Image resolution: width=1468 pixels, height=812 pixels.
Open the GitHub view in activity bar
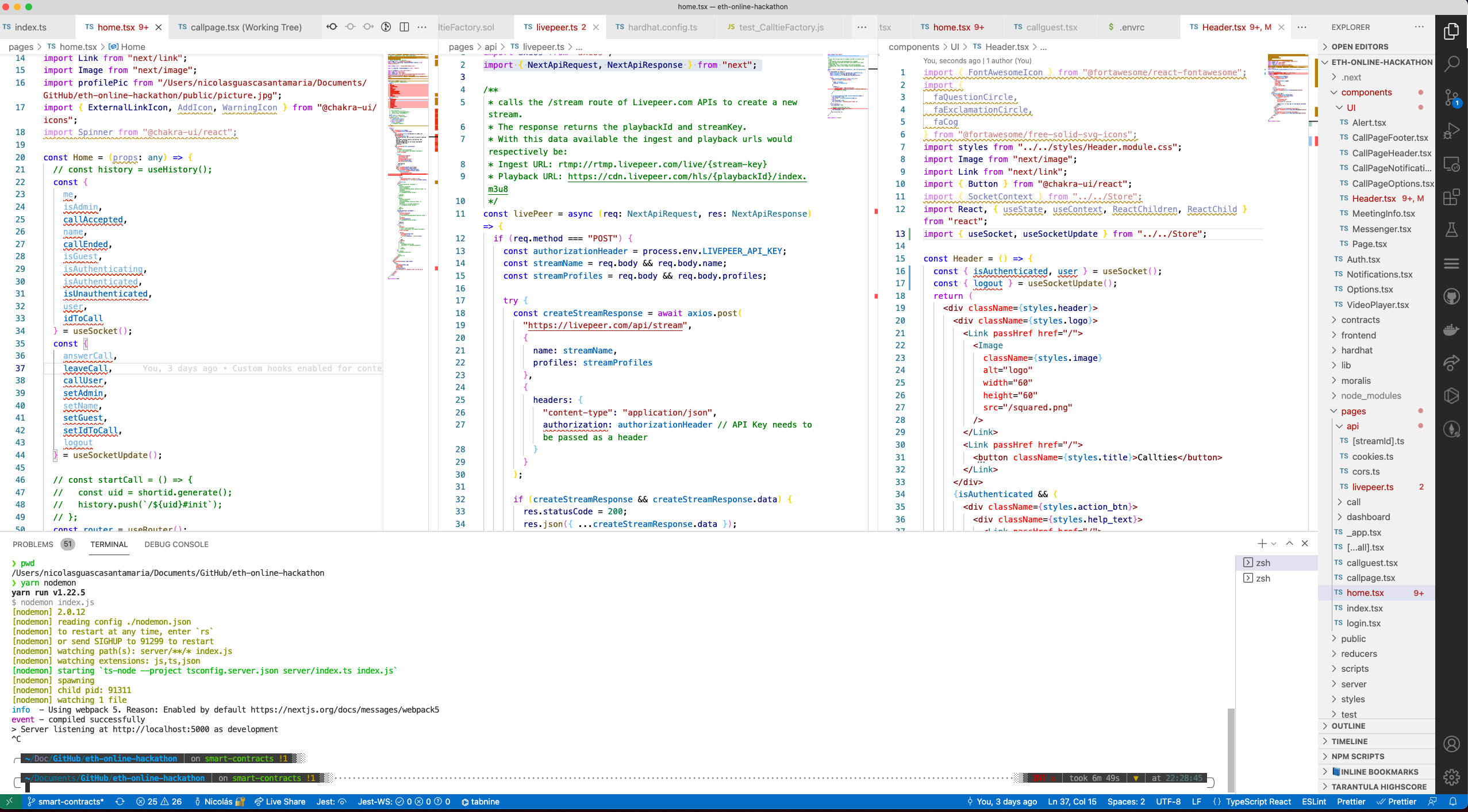1451,297
